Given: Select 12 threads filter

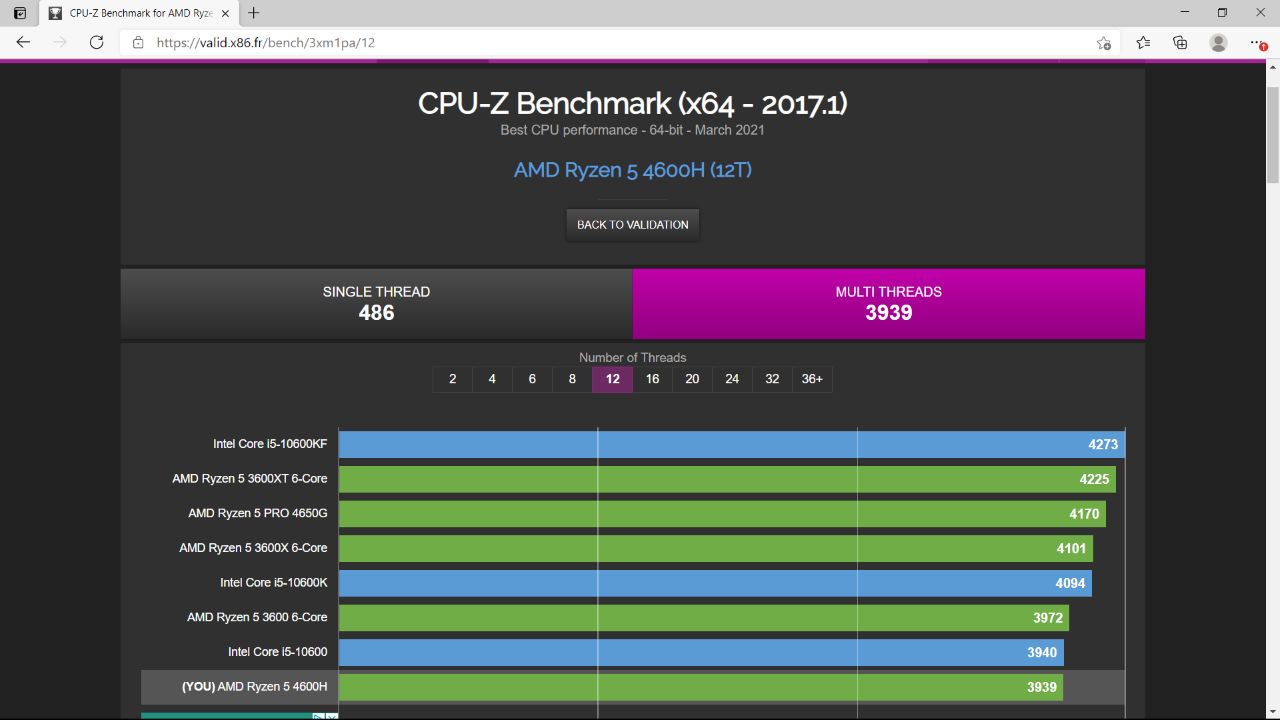Looking at the screenshot, I should point(612,379).
